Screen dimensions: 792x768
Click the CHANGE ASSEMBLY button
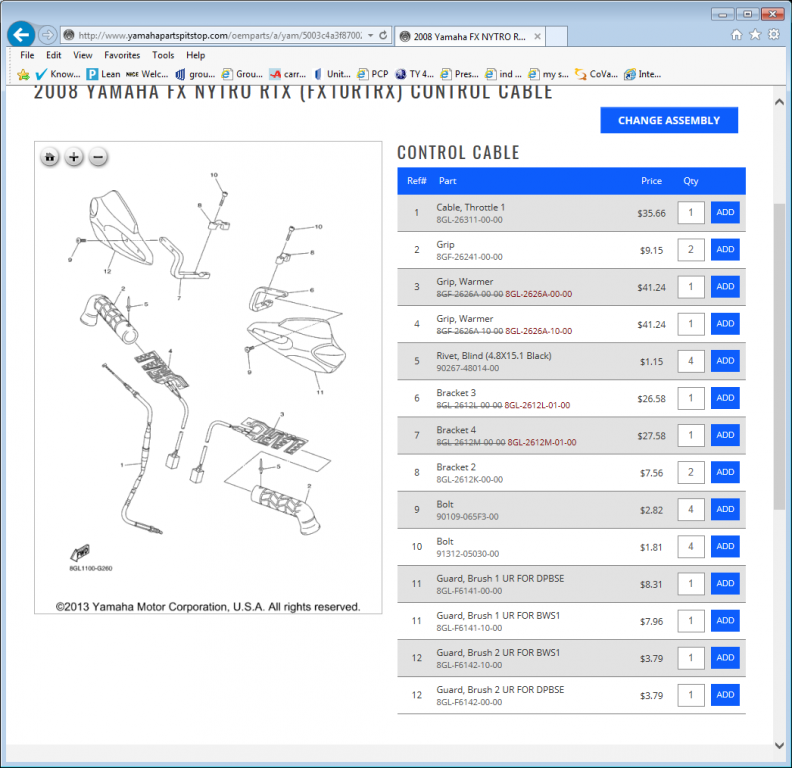click(x=669, y=120)
